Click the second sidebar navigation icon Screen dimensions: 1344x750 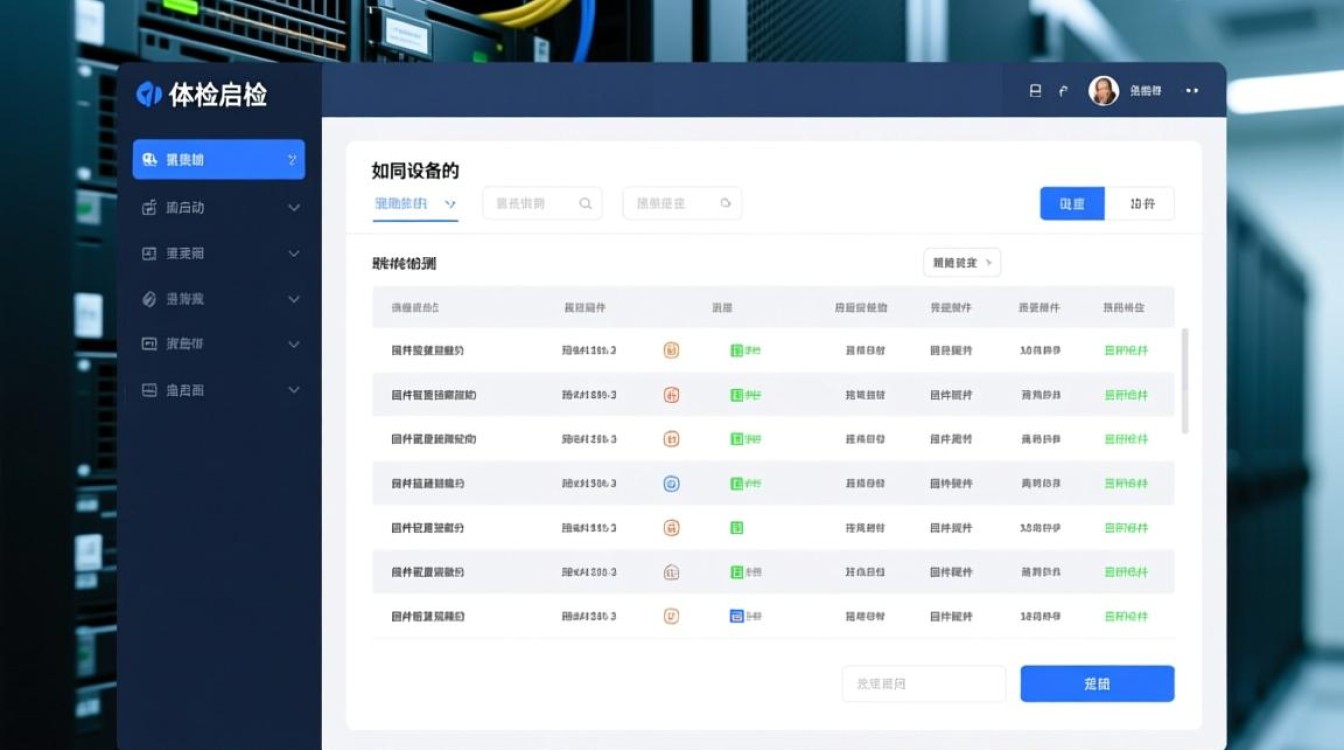click(148, 208)
